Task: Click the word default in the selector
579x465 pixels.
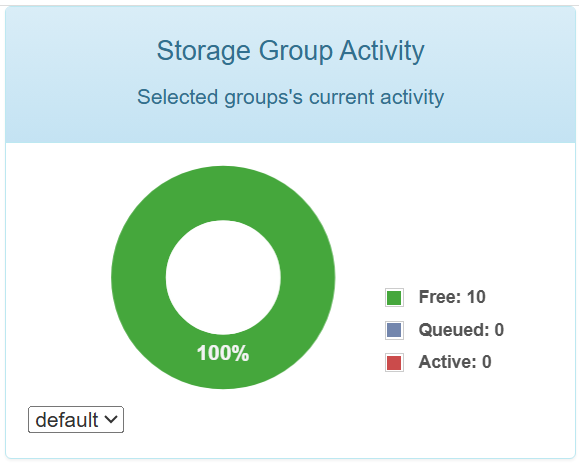Action: pos(67,420)
